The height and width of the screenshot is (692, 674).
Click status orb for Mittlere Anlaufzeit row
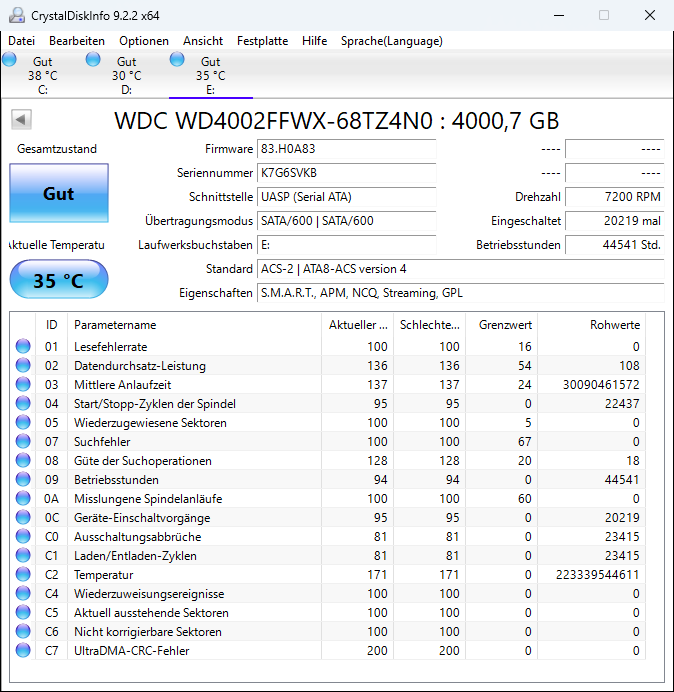pyautogui.click(x=23, y=384)
